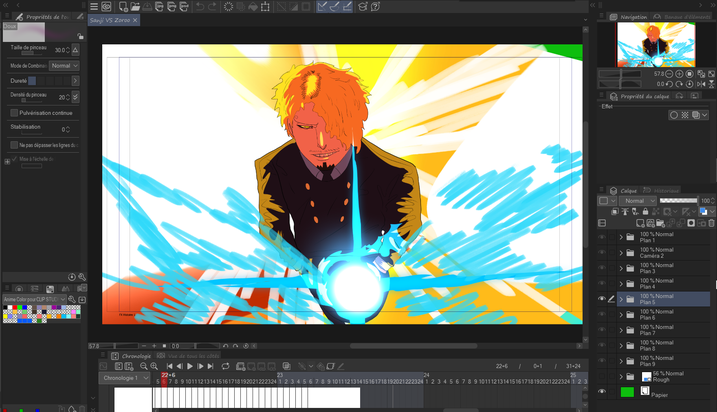717x412 pixels.
Task: Open the Mode de Combinaison dropdown
Action: (64, 65)
